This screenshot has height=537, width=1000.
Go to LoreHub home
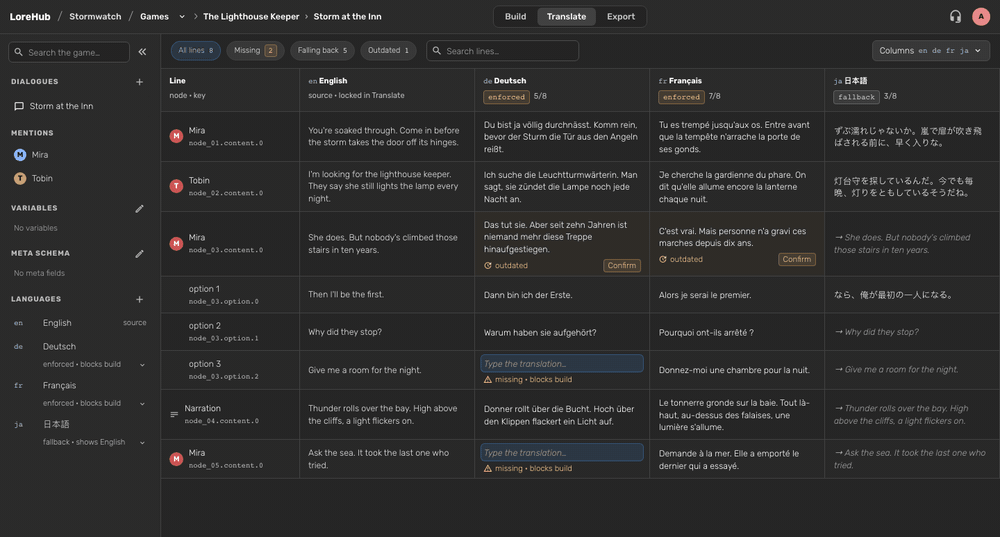pyautogui.click(x=30, y=17)
